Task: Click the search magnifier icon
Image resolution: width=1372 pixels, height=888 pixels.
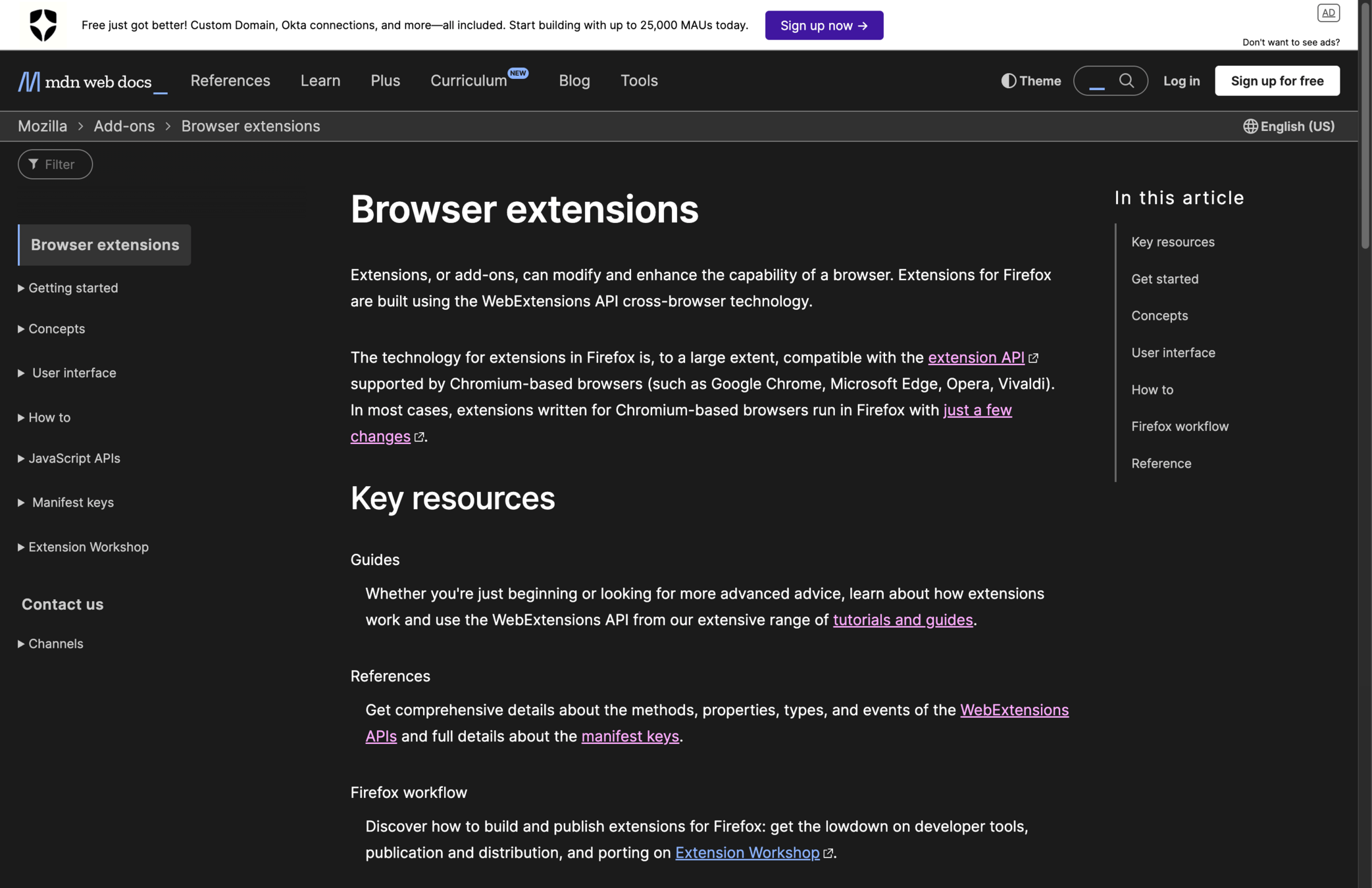Action: [1126, 80]
